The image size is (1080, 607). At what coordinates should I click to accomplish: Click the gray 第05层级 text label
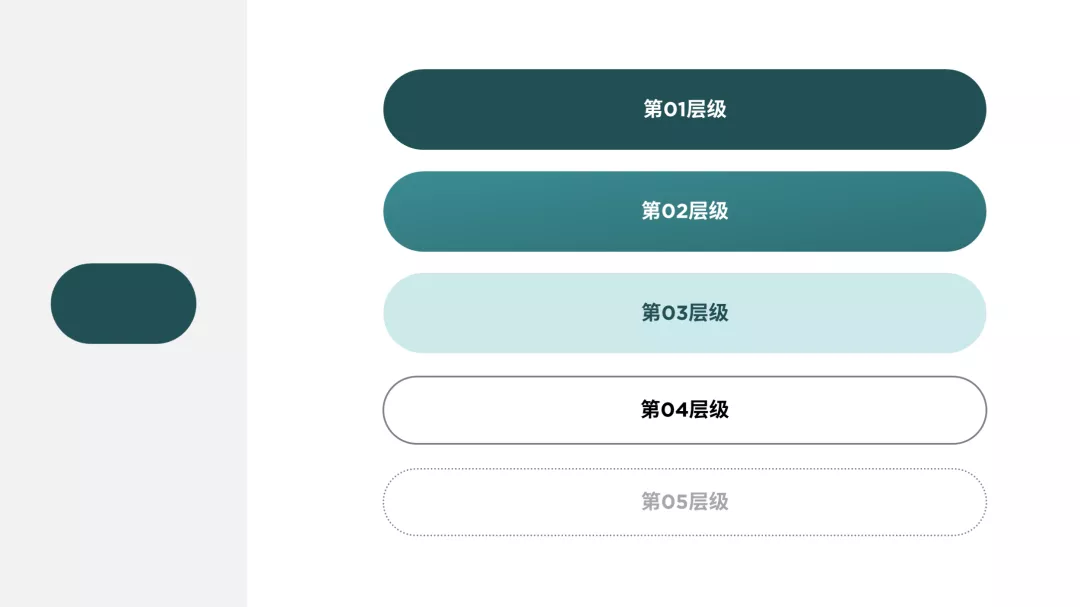pyautogui.click(x=685, y=501)
